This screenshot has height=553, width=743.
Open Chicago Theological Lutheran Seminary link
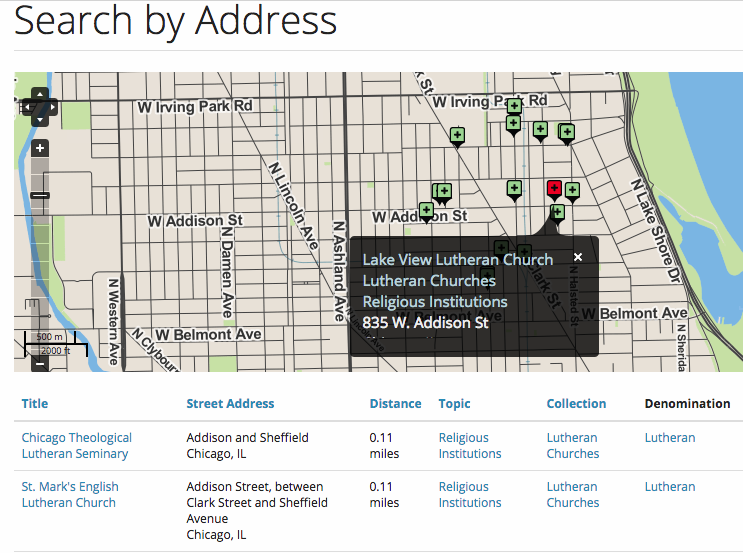[x=77, y=445]
